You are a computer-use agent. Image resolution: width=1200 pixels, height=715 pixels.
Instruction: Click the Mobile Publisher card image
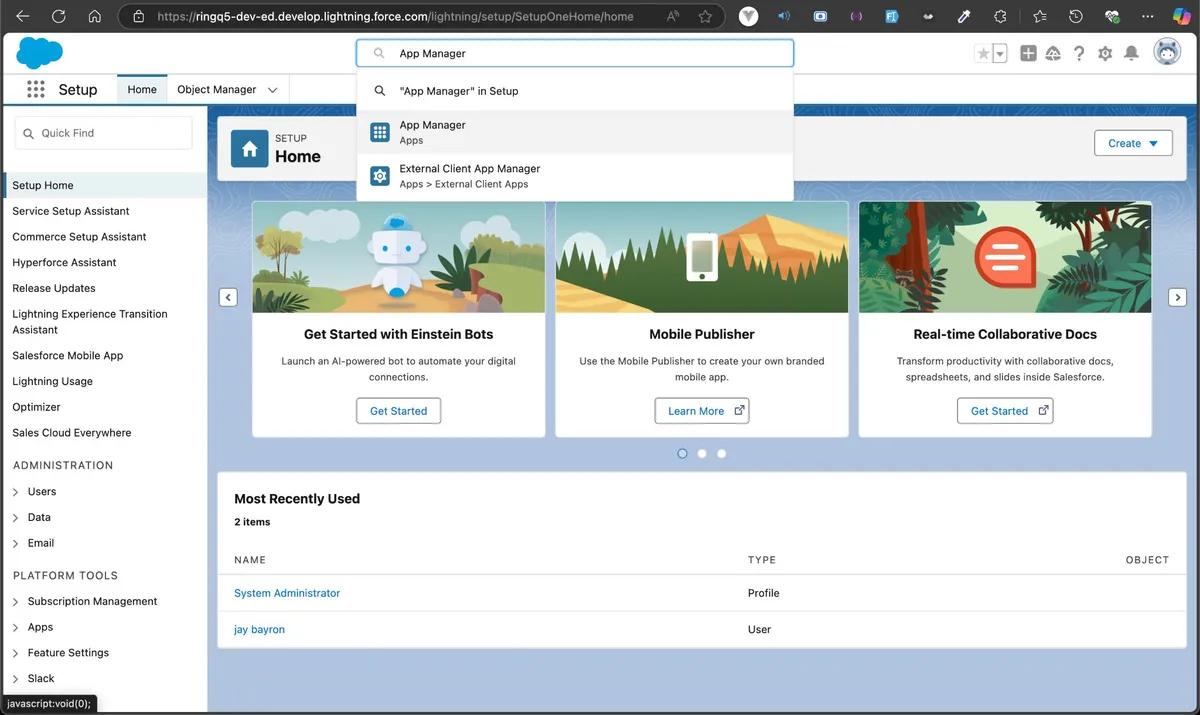[x=702, y=257]
